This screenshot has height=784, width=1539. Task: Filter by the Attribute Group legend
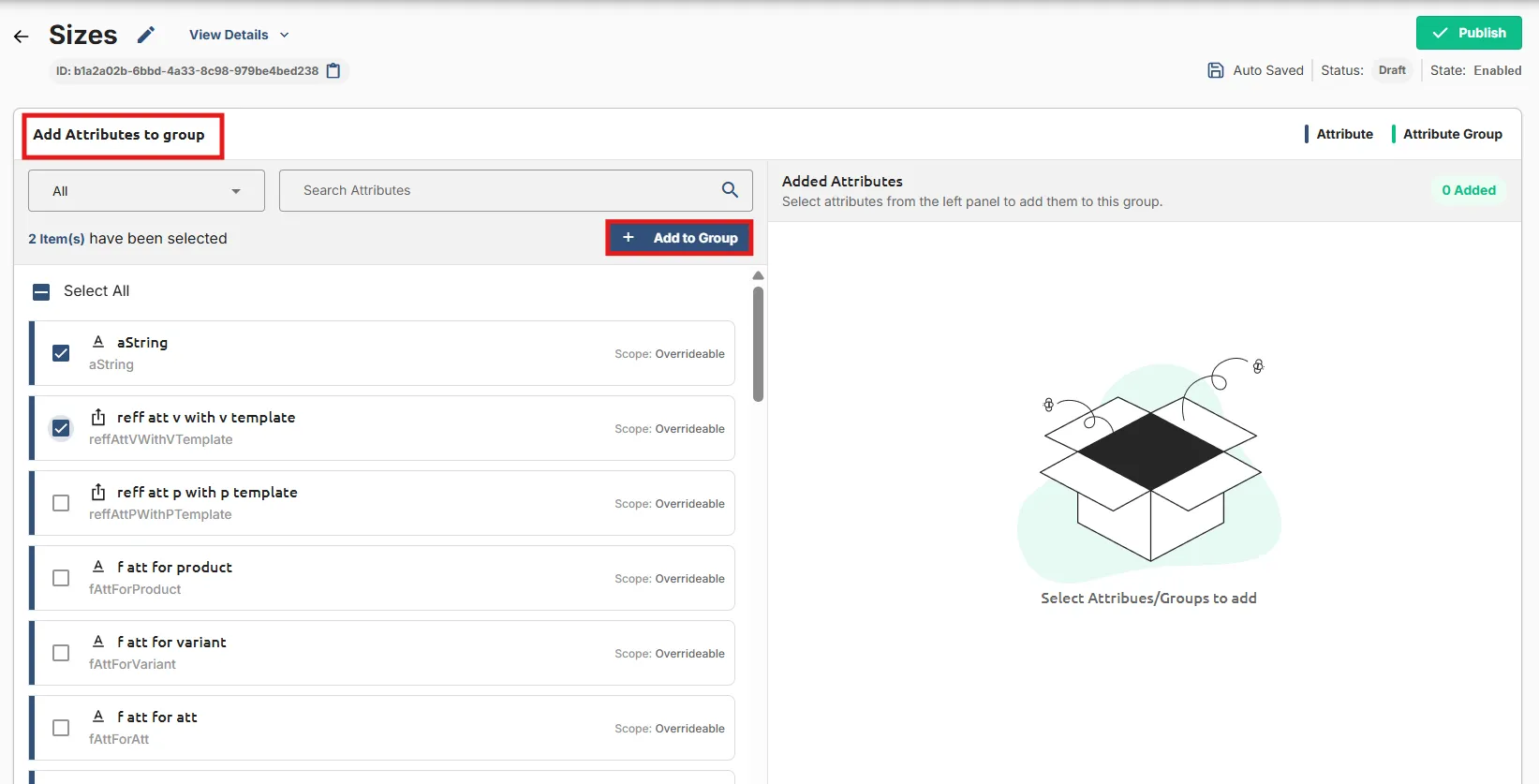click(x=1447, y=134)
